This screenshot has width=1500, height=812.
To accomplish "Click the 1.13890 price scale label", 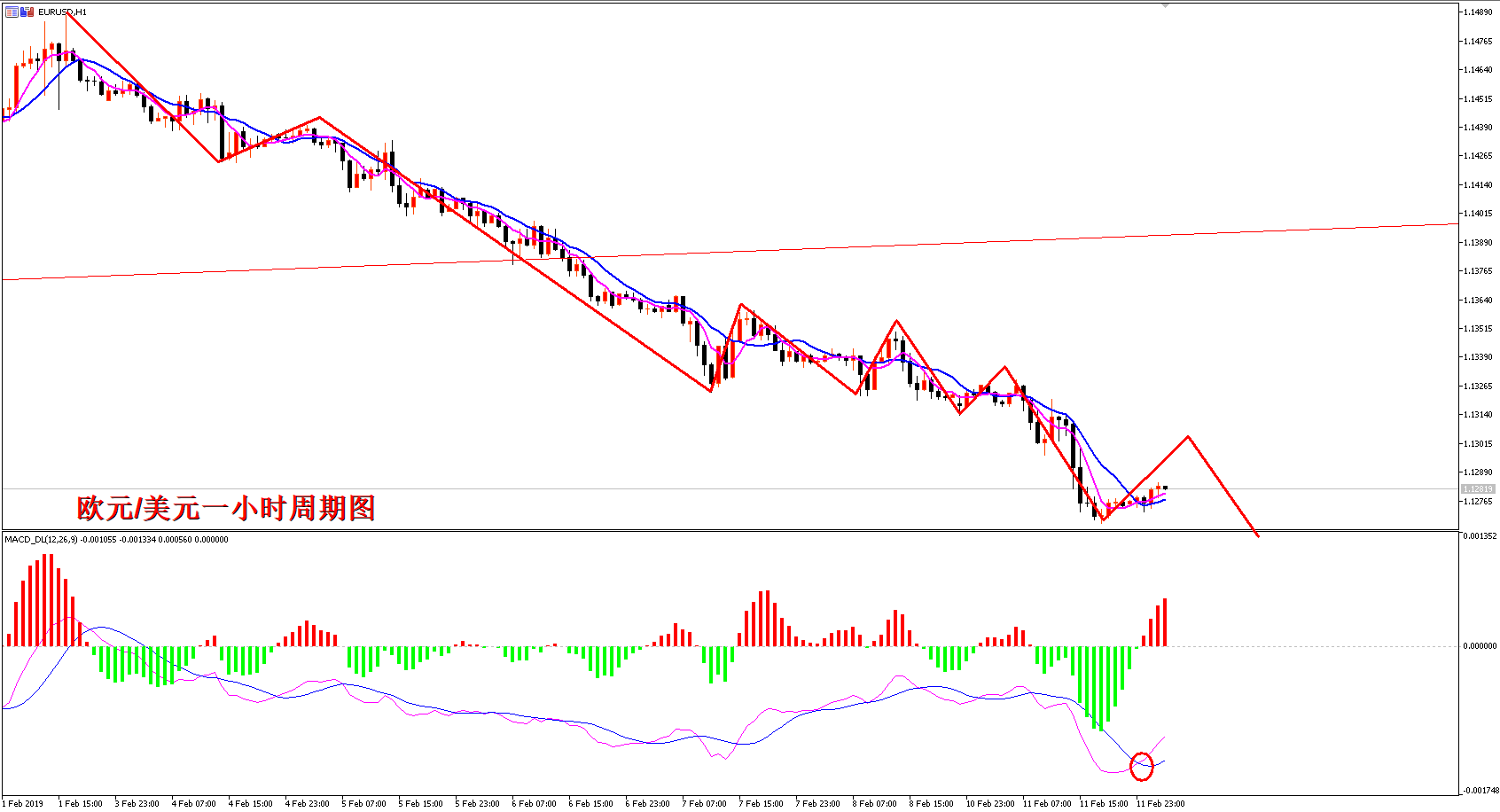I will click(x=1477, y=243).
